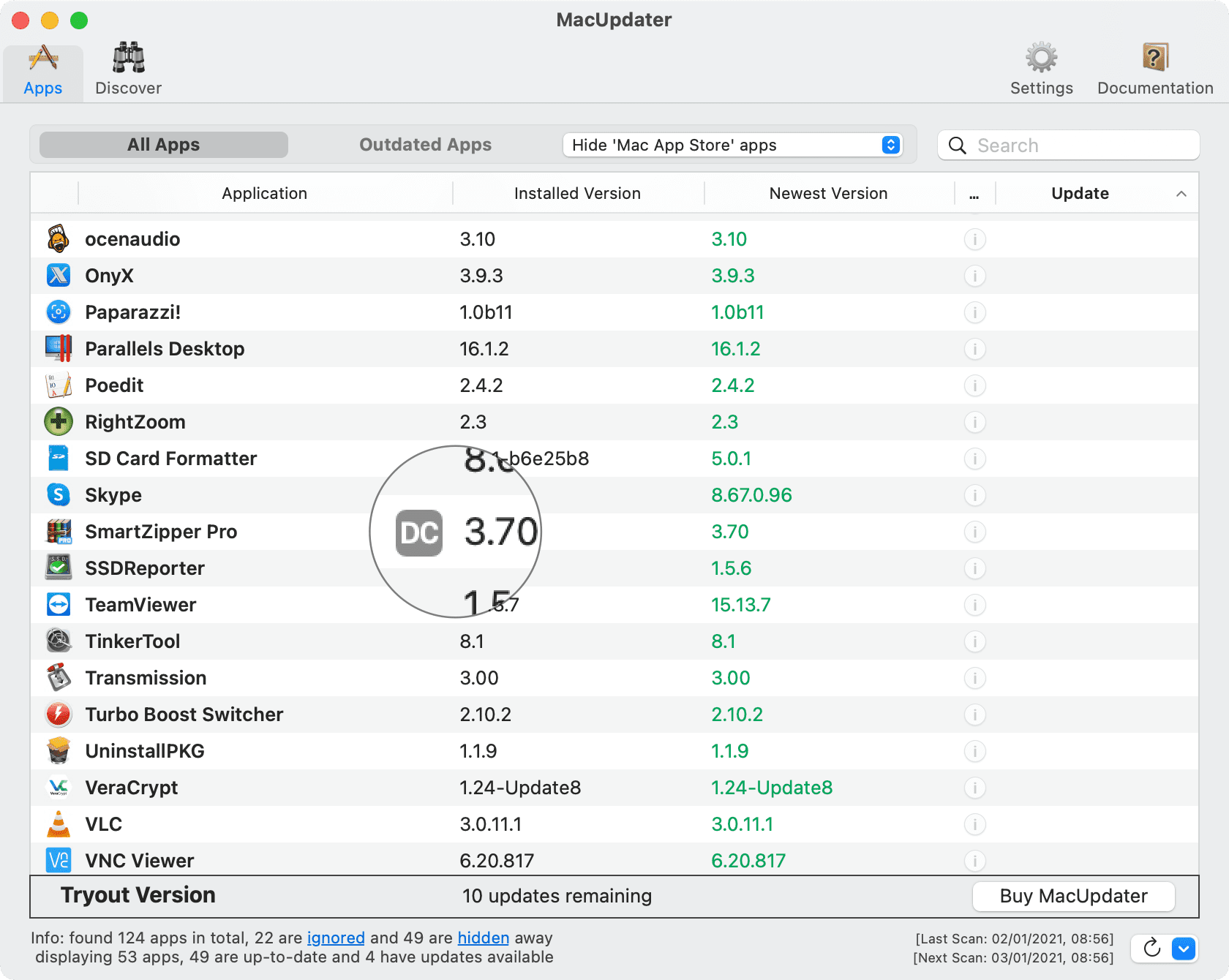
Task: Click the TinkerTool app icon
Action: pos(59,641)
